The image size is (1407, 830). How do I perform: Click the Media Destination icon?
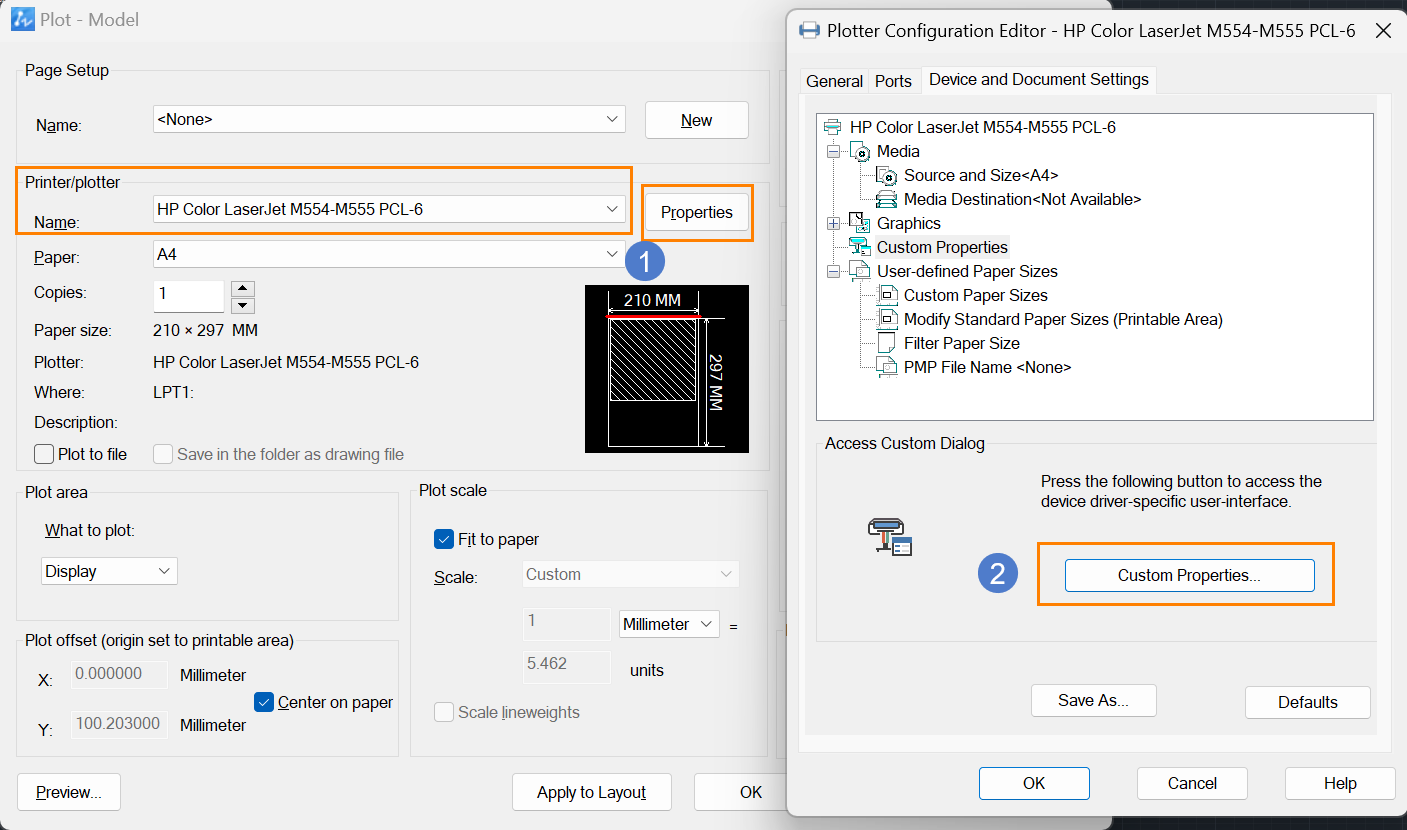pos(887,199)
